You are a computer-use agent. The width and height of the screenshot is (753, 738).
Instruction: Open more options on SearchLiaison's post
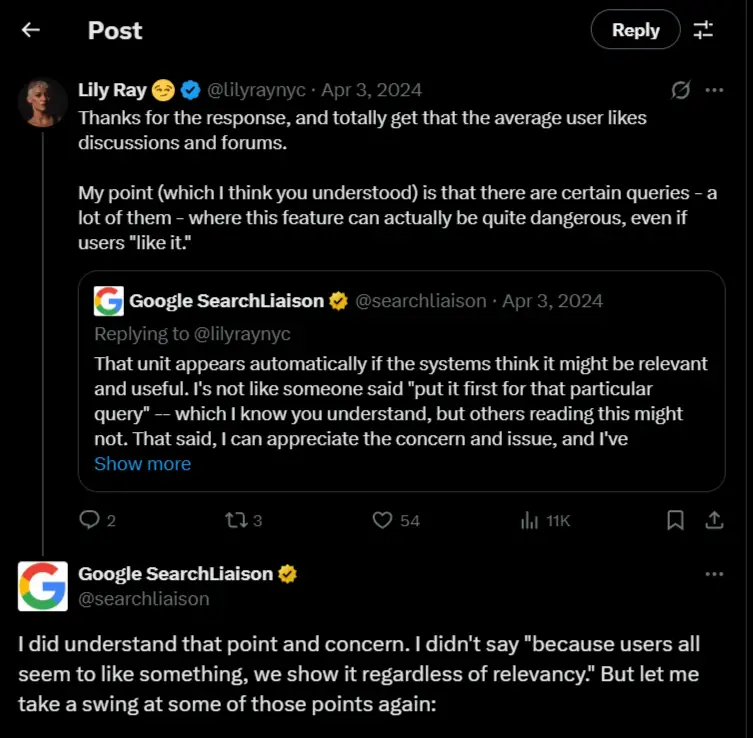714,574
